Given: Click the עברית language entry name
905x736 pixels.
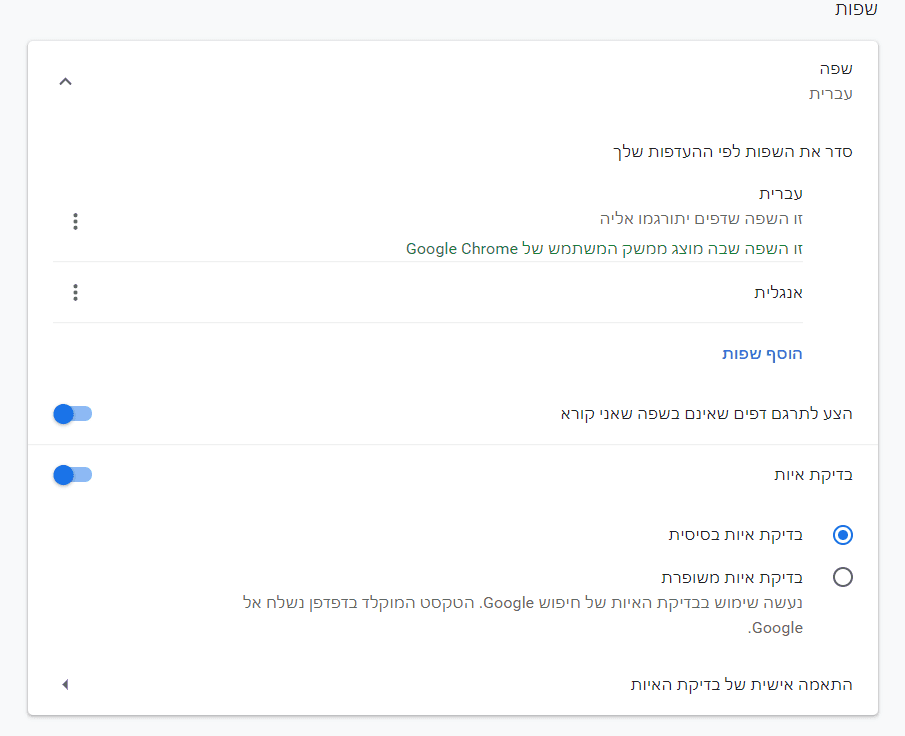Looking at the screenshot, I should coord(781,193).
